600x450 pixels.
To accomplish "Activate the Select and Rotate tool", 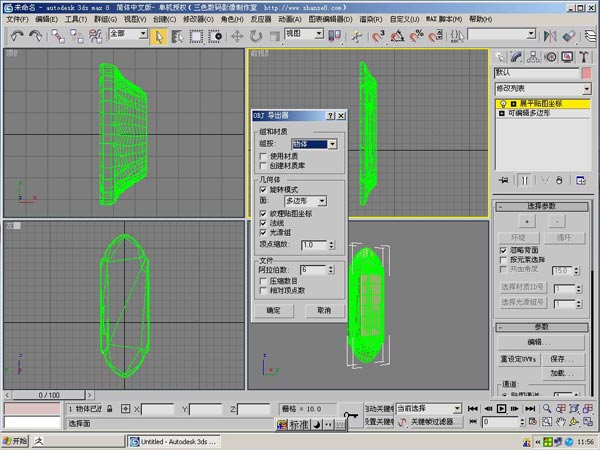I will tap(256, 37).
